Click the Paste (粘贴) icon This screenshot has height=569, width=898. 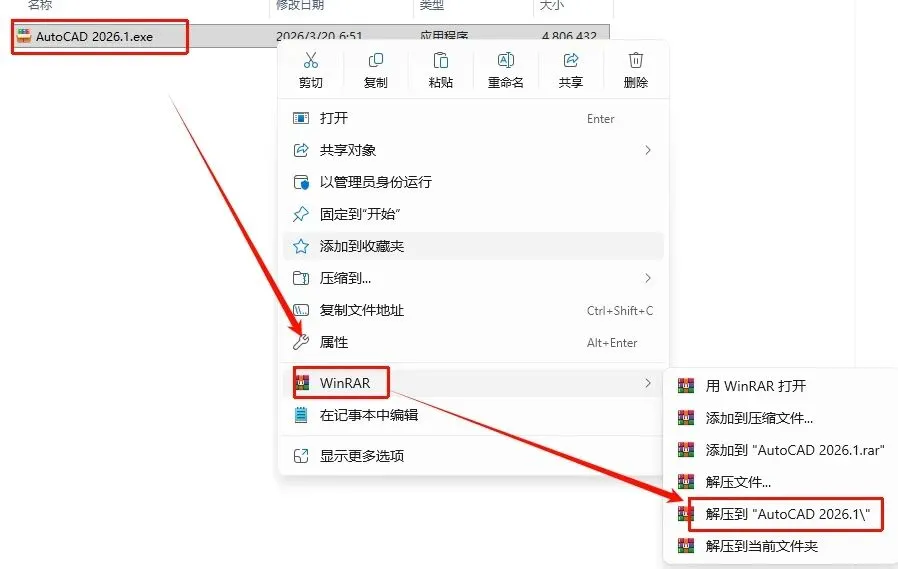(x=440, y=60)
